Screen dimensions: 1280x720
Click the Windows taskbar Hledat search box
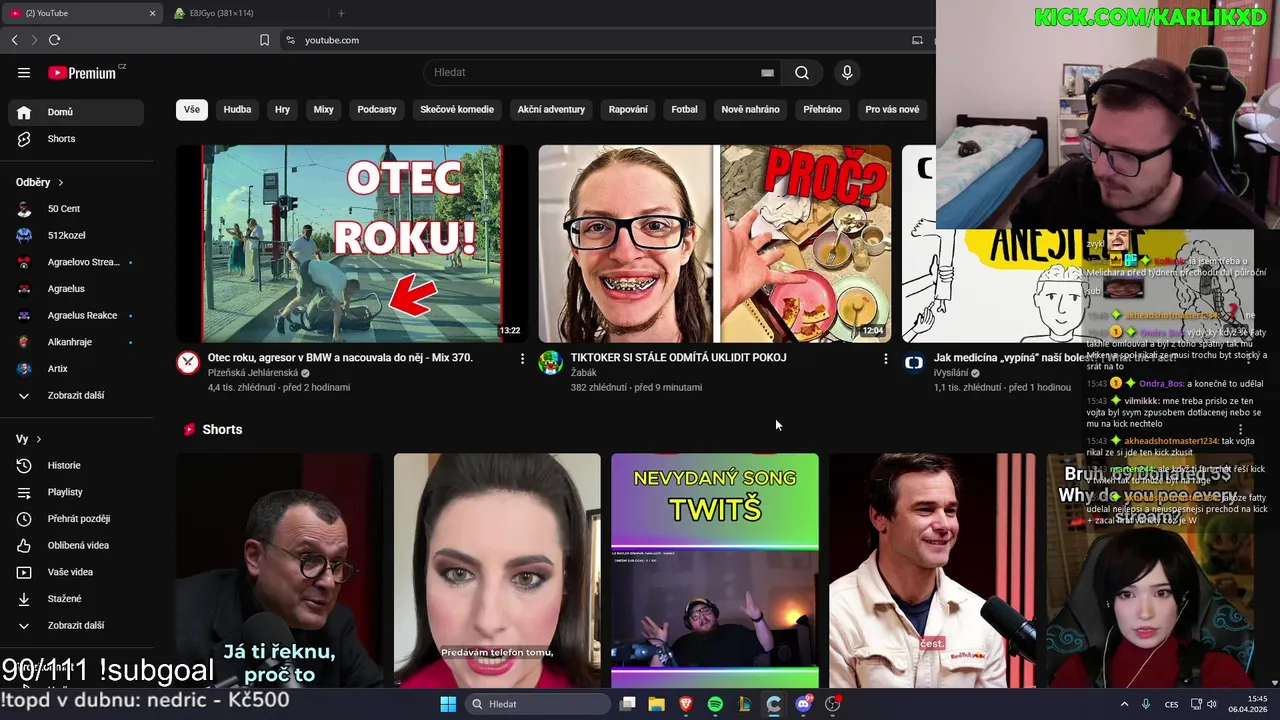[540, 704]
